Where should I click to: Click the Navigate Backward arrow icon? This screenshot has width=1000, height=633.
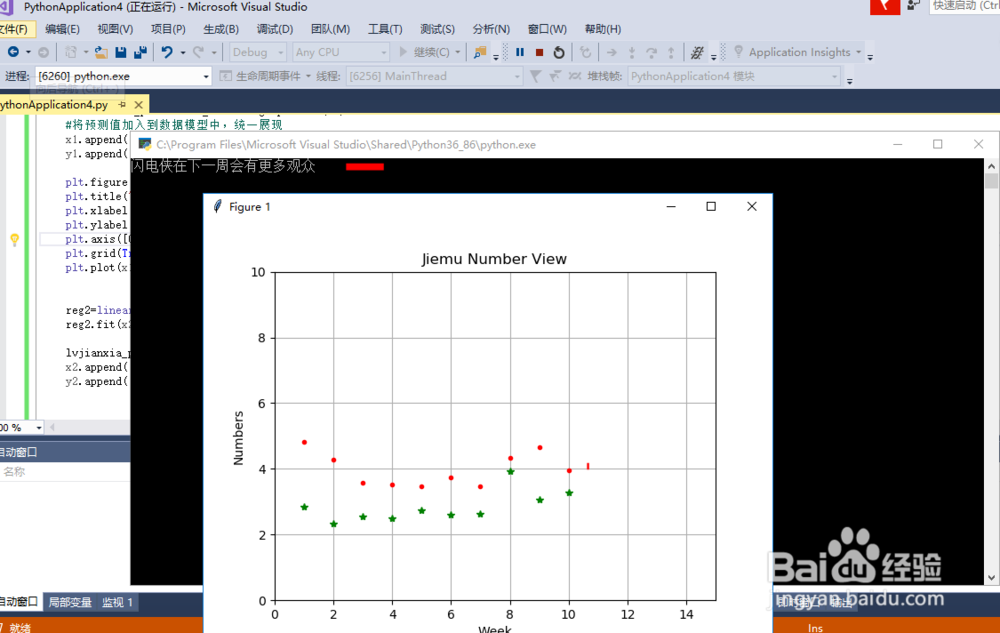coord(13,52)
